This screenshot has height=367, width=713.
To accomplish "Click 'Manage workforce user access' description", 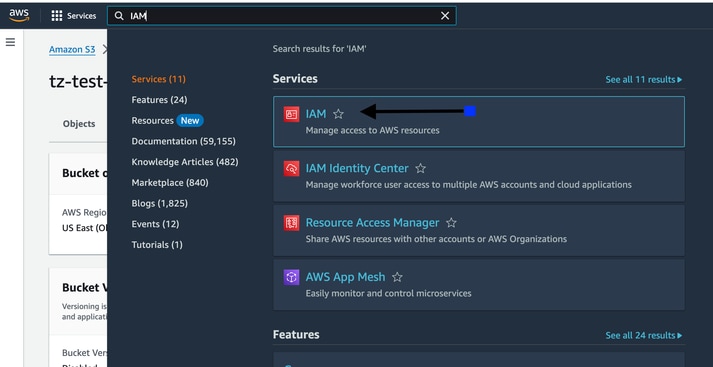I will coord(468,185).
